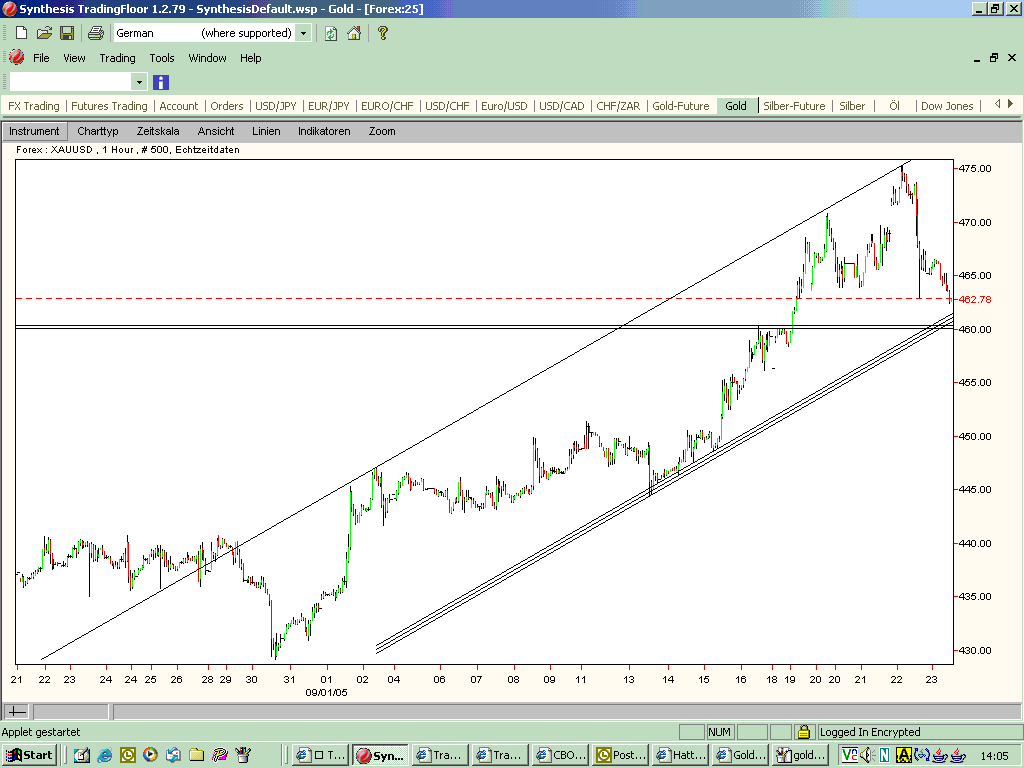This screenshot has height=768, width=1024.
Task: Open the empty combo box dropdown arrow
Action: [139, 82]
